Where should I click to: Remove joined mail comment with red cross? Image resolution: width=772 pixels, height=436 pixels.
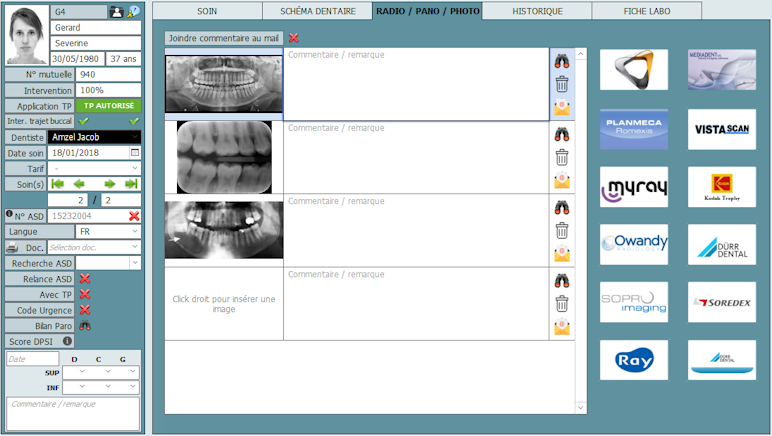(x=293, y=38)
